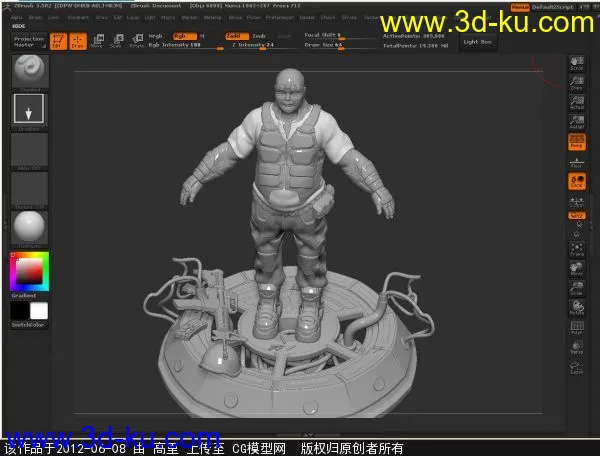This screenshot has height=456, width=600.
Task: Select the white main color swatch
Action: (x=39, y=311)
